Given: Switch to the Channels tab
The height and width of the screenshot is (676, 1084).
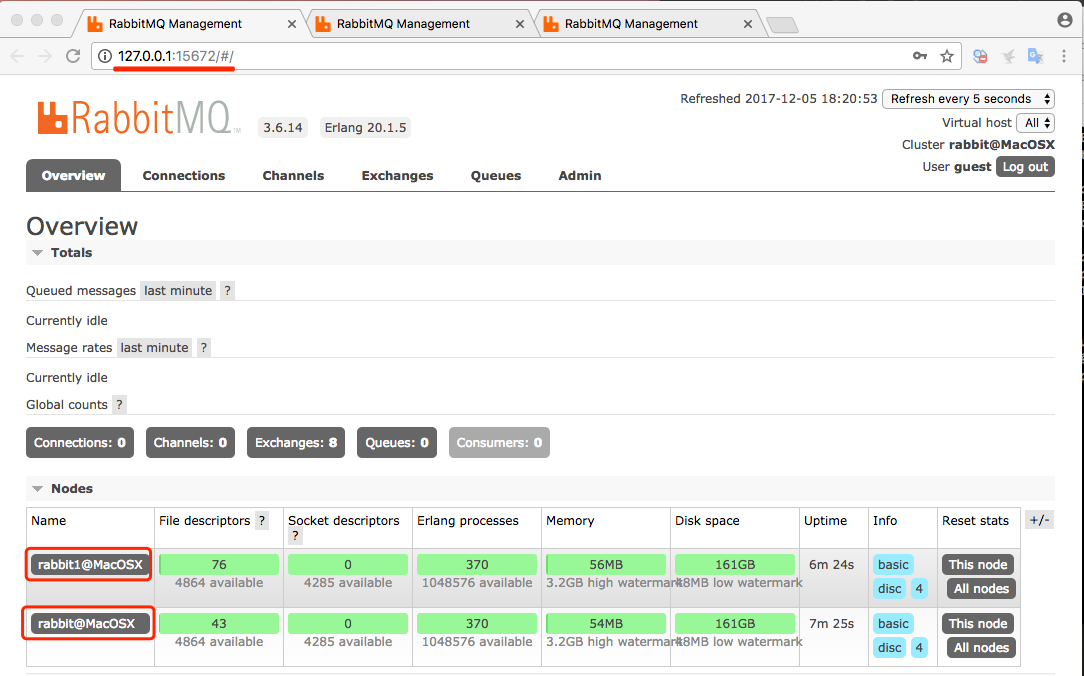Looking at the screenshot, I should 293,176.
